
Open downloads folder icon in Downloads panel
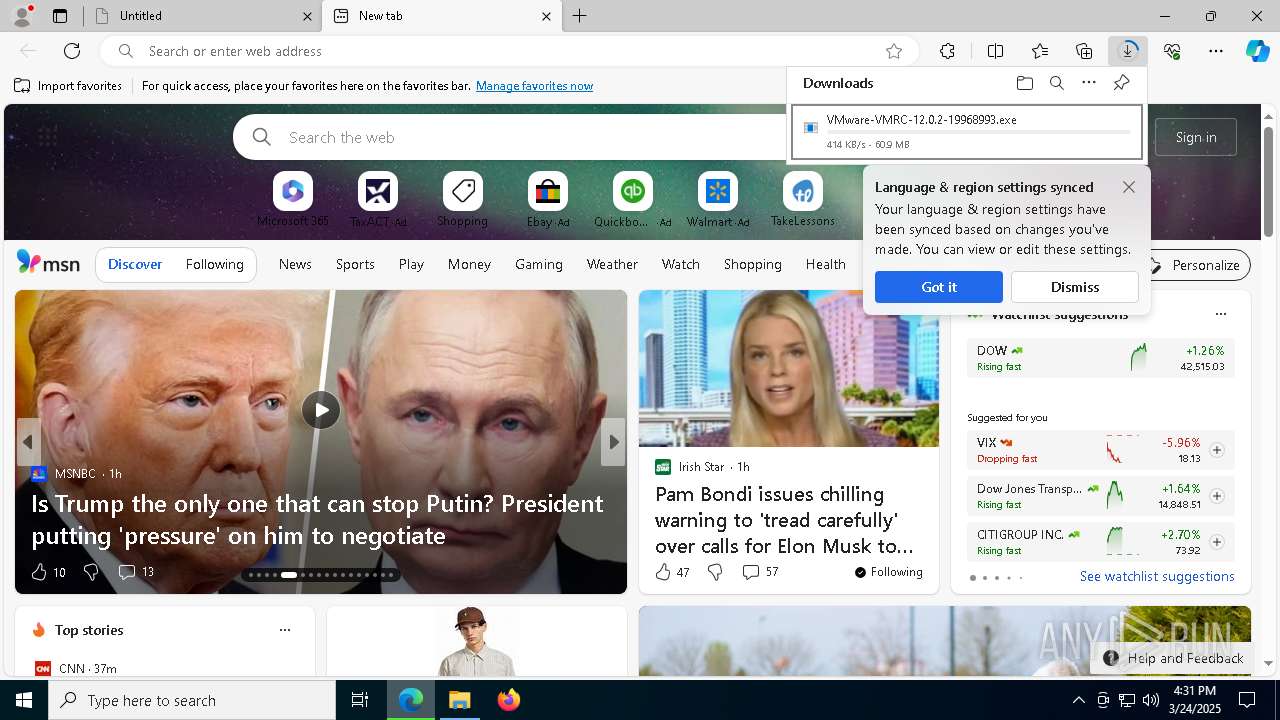[x=1025, y=83]
